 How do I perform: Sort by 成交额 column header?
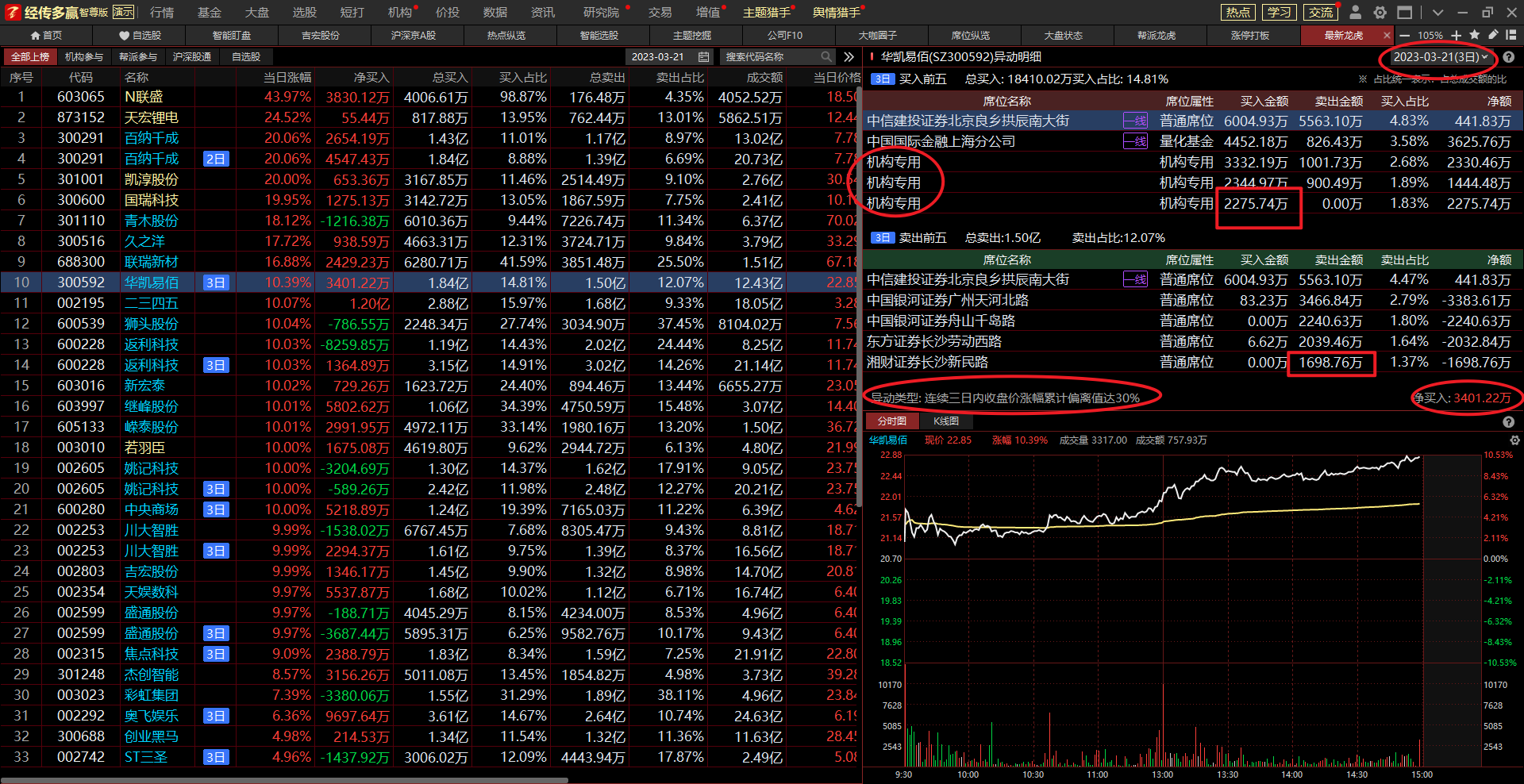point(765,77)
